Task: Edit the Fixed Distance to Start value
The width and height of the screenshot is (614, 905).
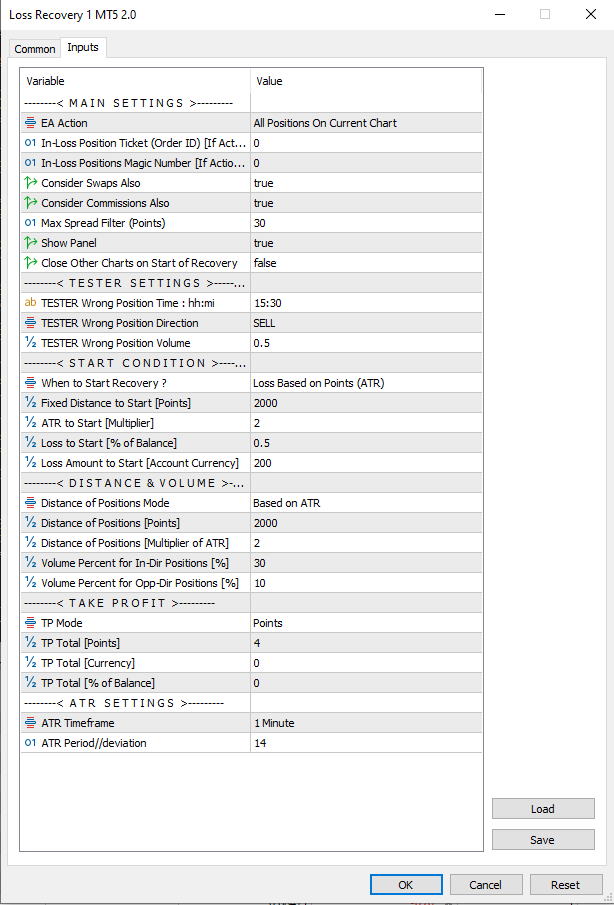Action: [x=365, y=403]
